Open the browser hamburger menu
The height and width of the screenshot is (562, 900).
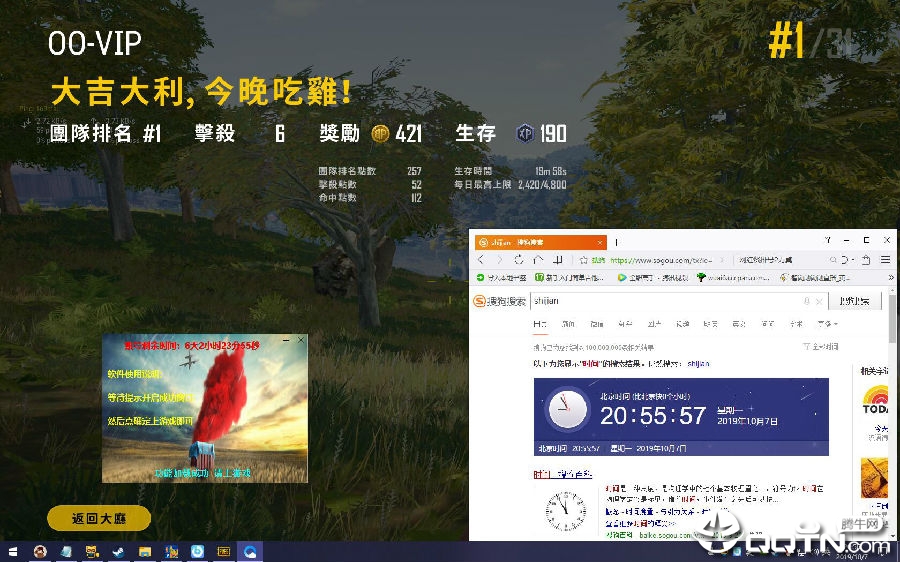pos(886,259)
